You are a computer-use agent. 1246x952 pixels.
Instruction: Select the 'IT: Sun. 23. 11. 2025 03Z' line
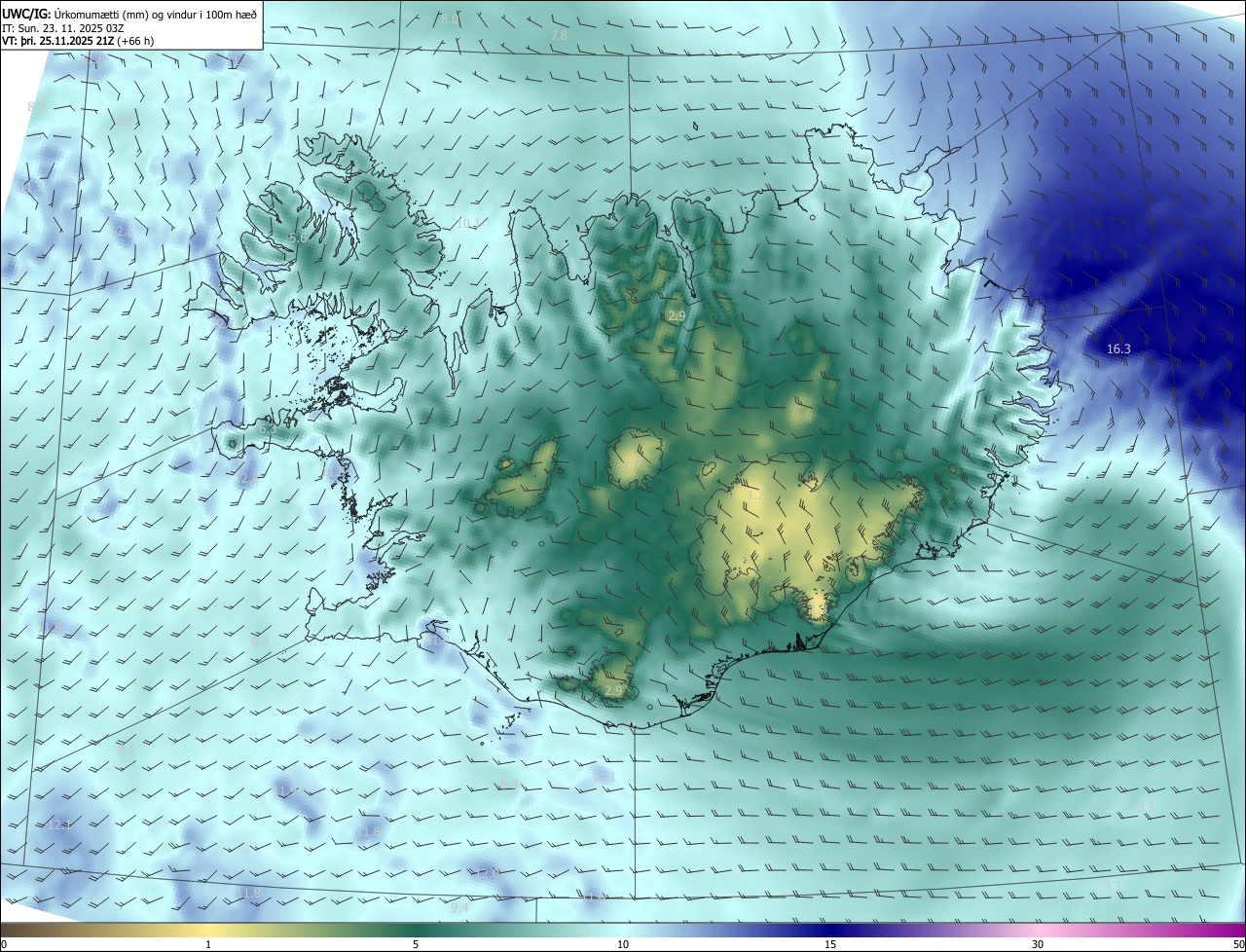coord(63,28)
